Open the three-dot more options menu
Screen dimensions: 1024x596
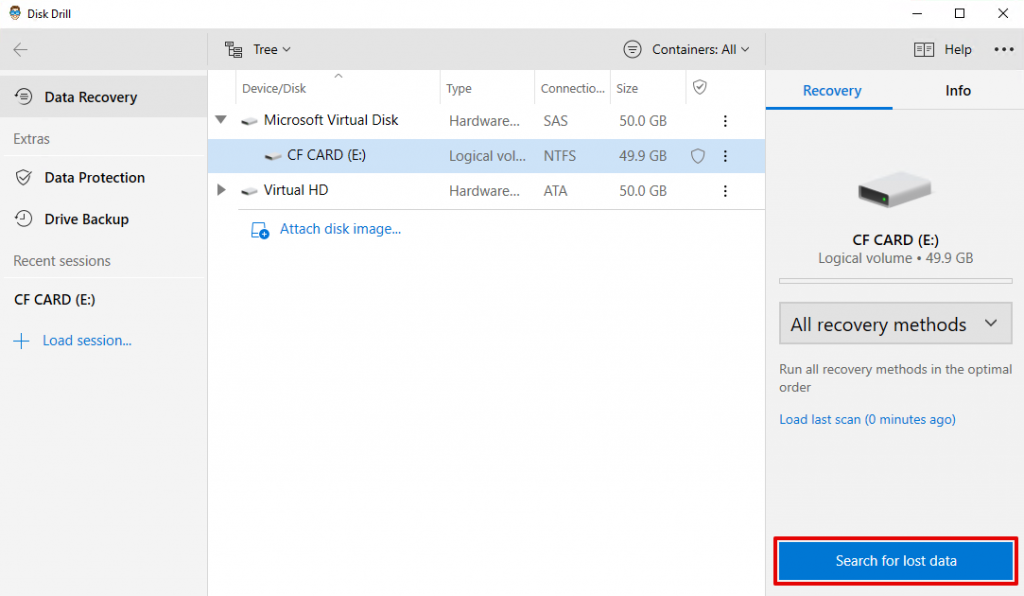tap(1003, 49)
